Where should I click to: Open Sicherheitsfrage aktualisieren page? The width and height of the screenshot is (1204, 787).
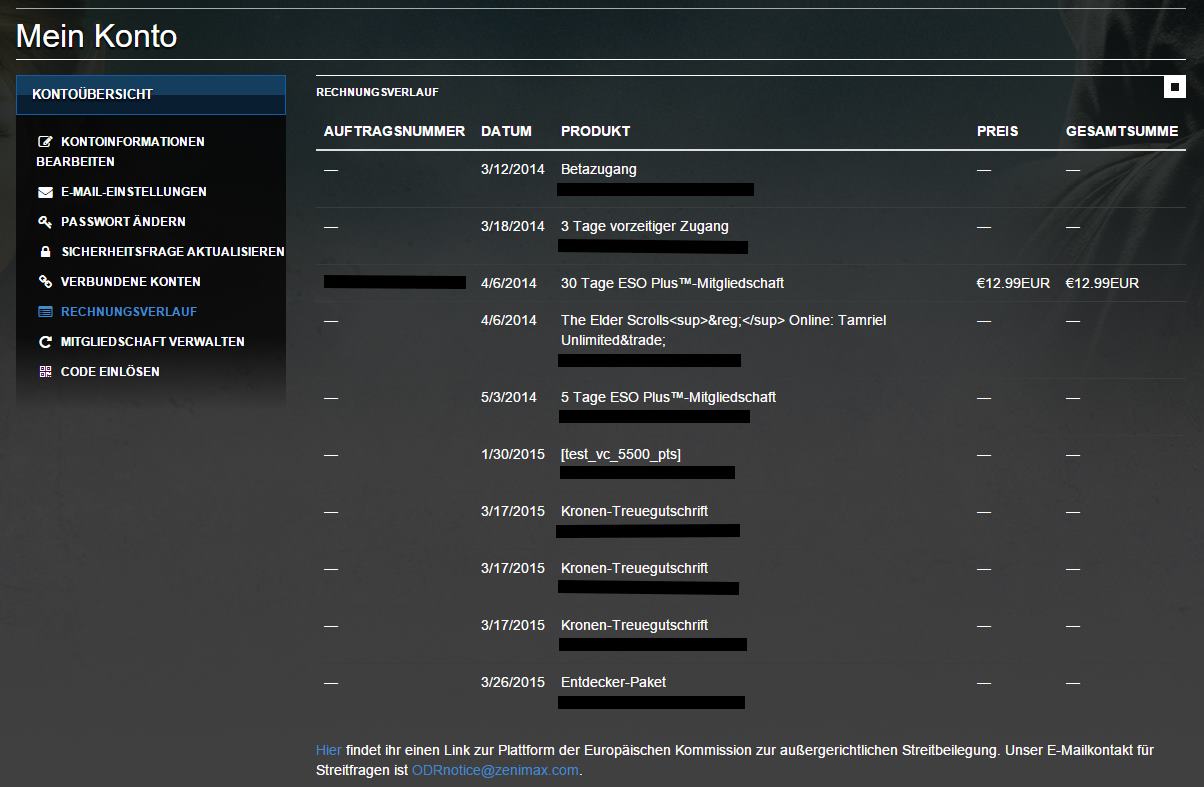click(x=172, y=251)
